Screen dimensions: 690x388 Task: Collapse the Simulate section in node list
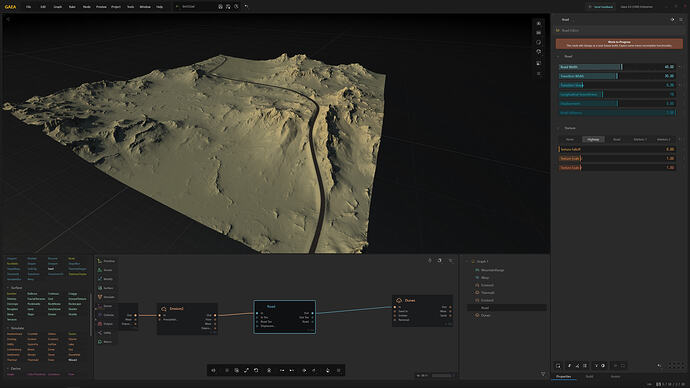7,328
